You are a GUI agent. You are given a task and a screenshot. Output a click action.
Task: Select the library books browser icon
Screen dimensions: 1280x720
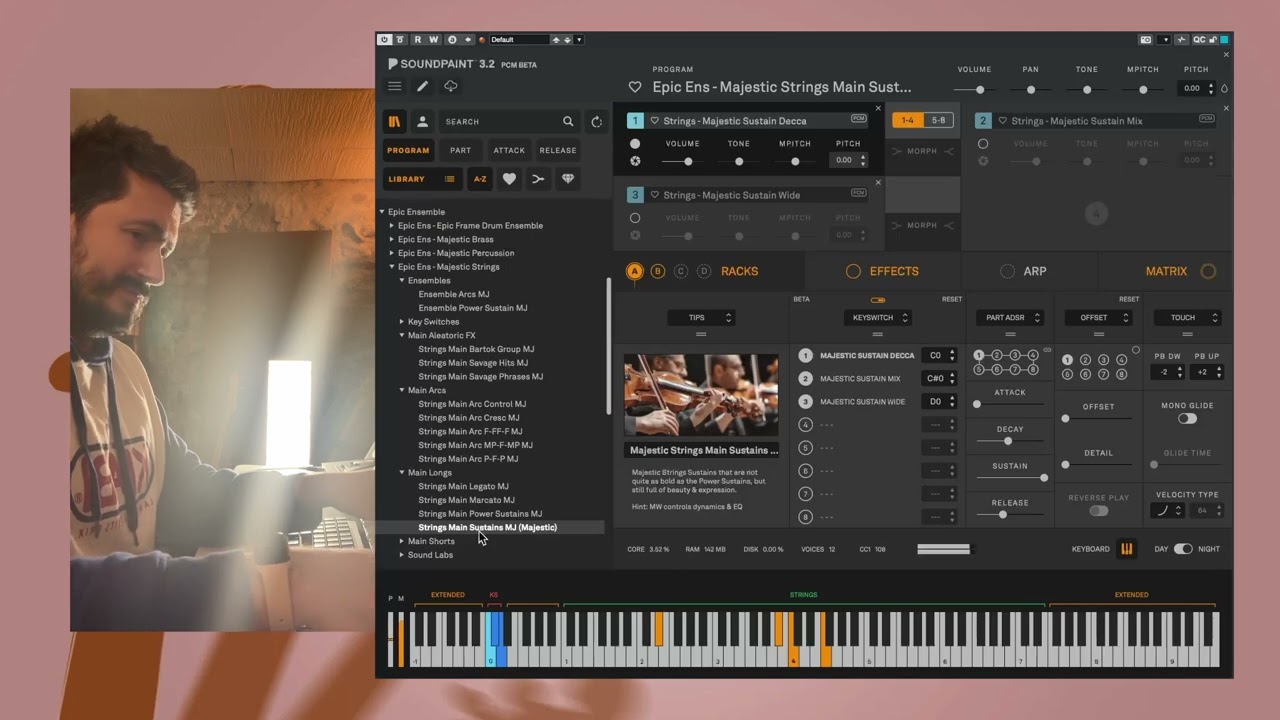[x=395, y=122]
